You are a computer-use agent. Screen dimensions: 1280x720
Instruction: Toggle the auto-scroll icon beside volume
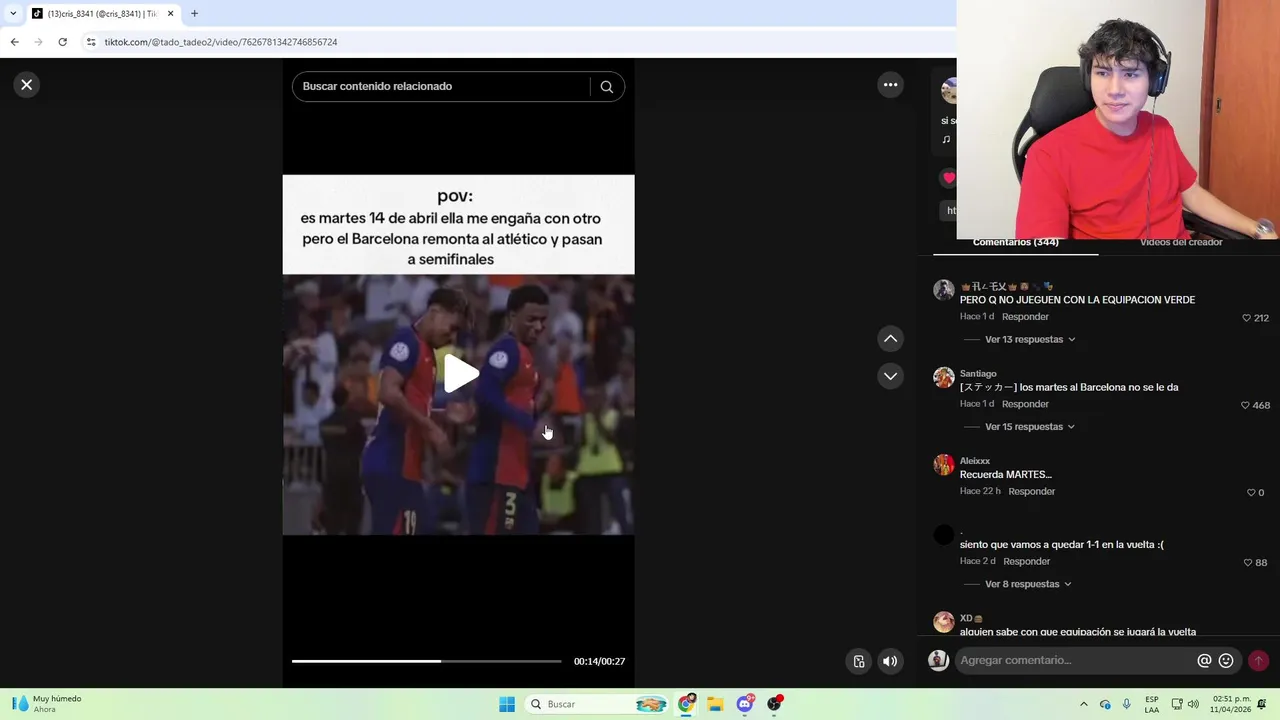point(858,661)
